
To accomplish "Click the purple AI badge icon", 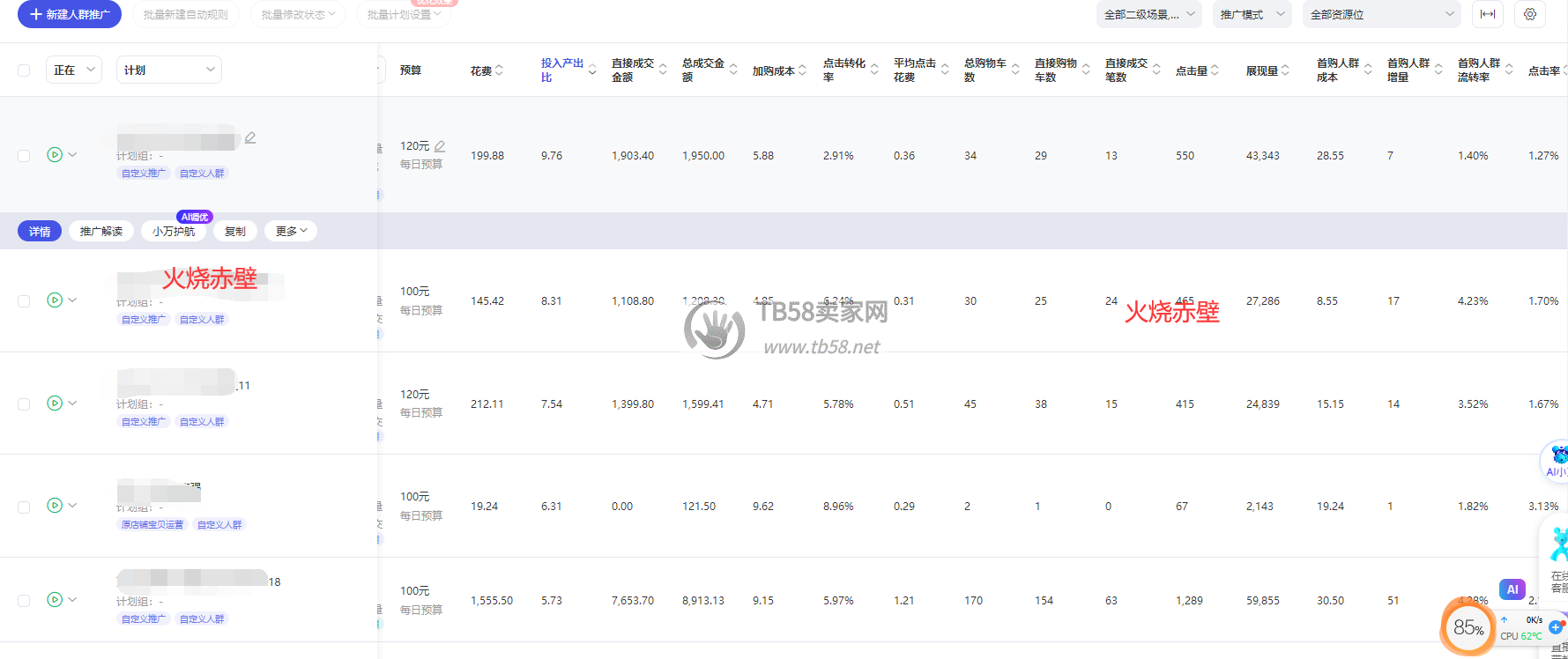I will coord(1512,589).
